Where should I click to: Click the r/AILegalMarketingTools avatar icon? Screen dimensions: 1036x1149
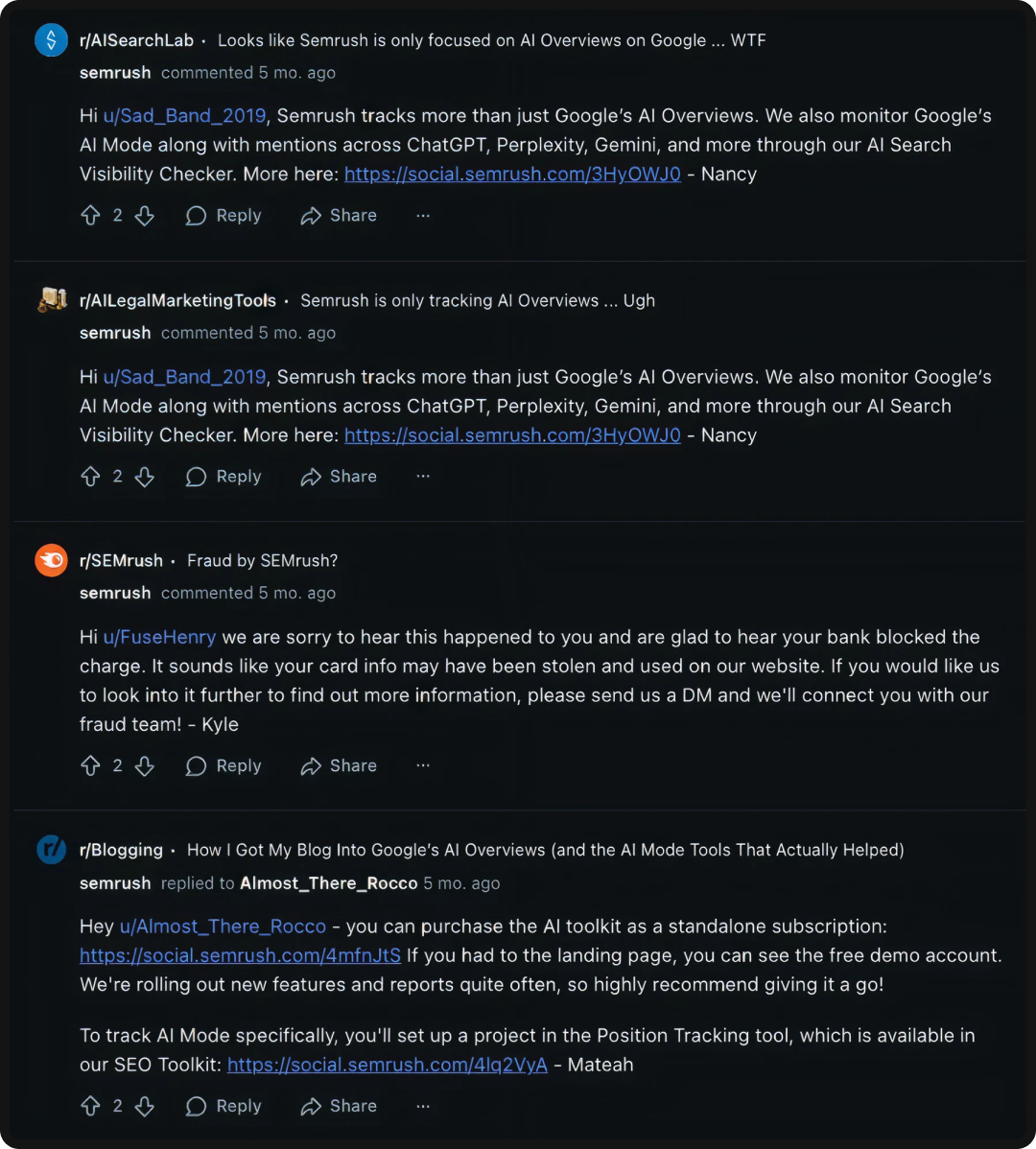[51, 300]
